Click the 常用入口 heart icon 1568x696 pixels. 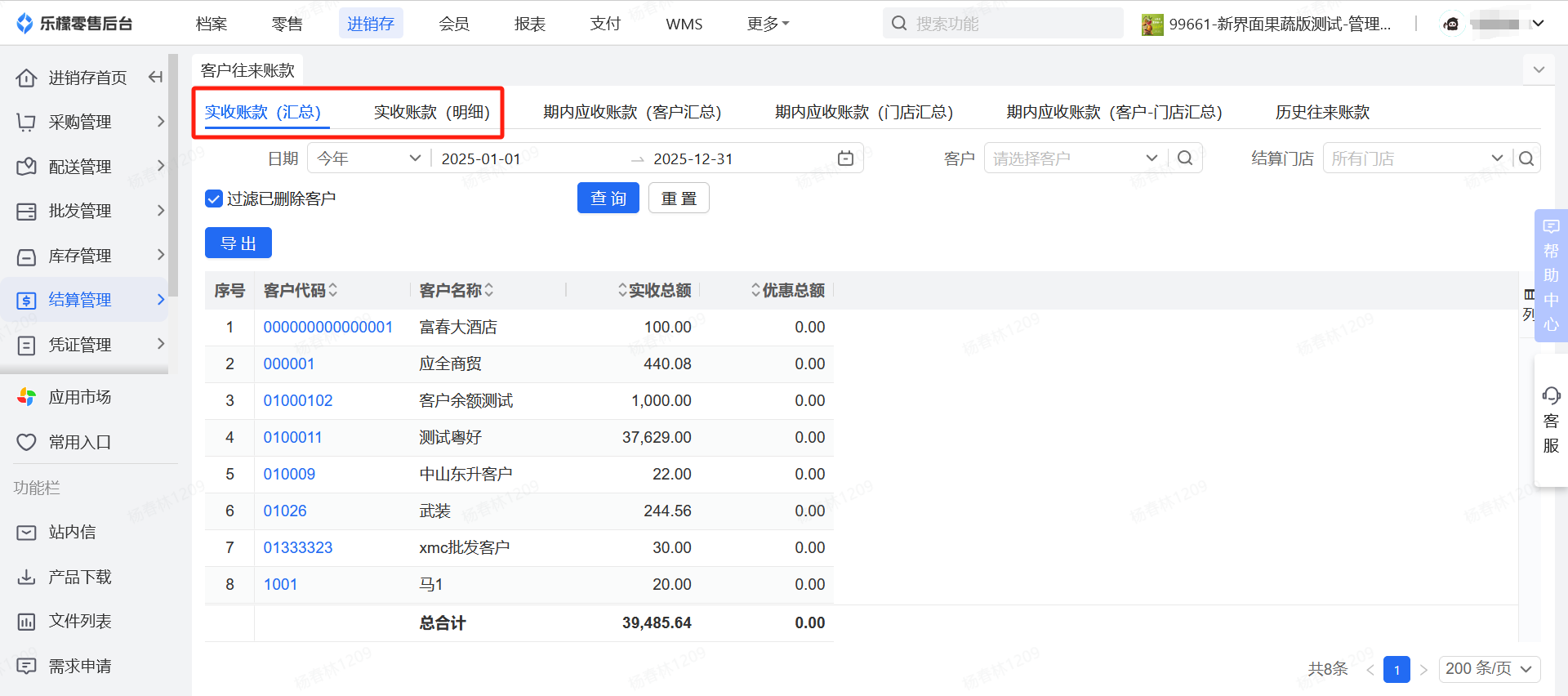click(26, 442)
